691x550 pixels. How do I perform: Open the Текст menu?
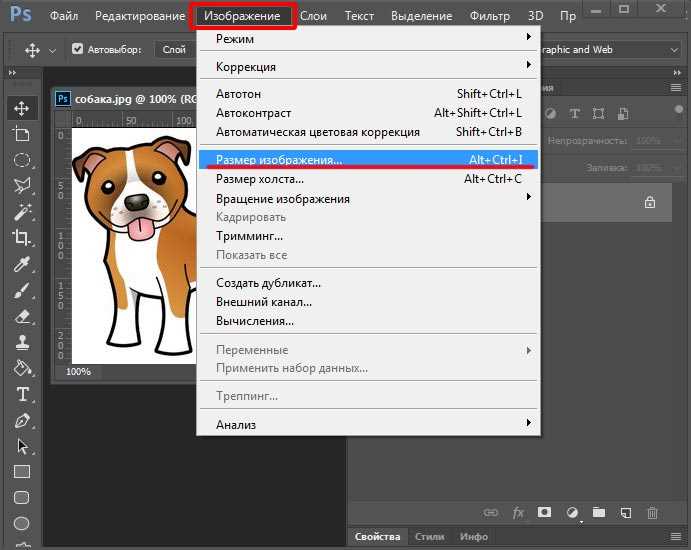tap(359, 16)
